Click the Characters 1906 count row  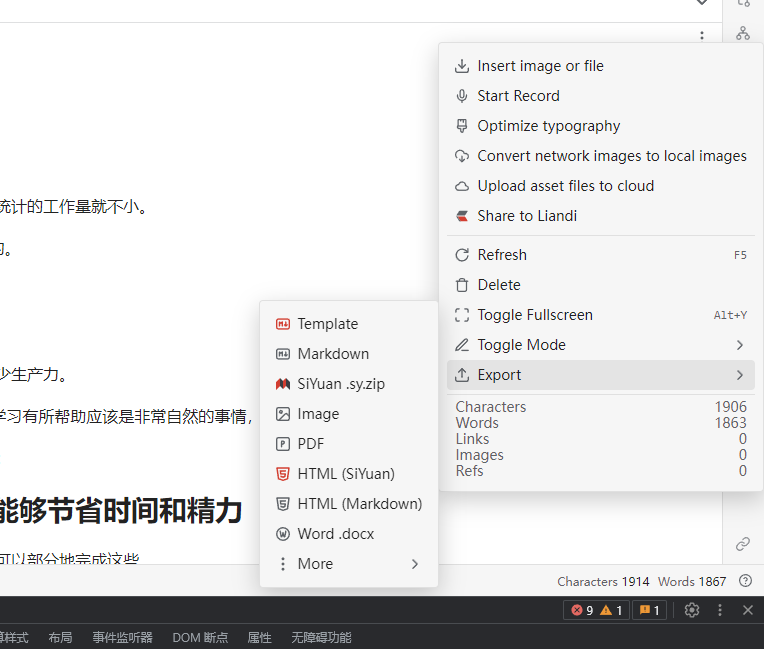coord(601,407)
